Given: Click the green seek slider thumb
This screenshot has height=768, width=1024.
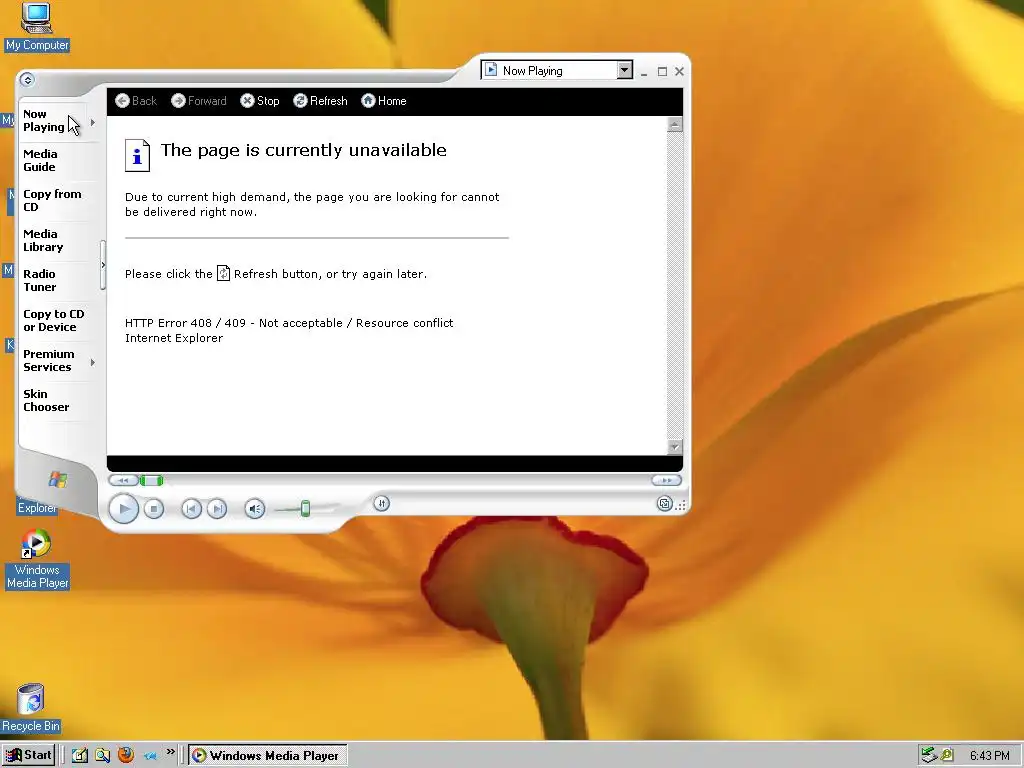Looking at the screenshot, I should (152, 481).
